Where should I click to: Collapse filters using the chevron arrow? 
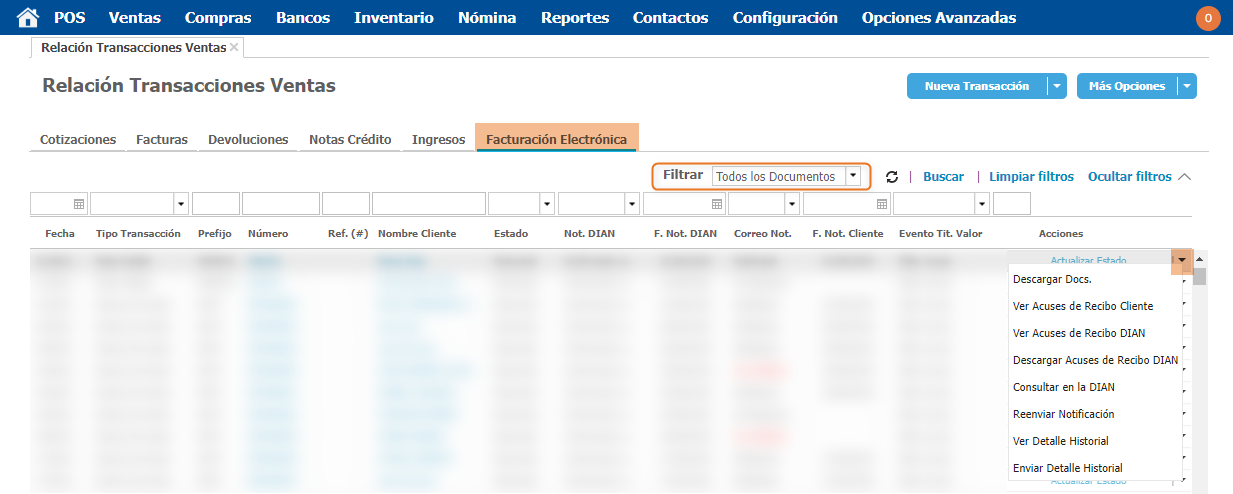pyautogui.click(x=1185, y=177)
